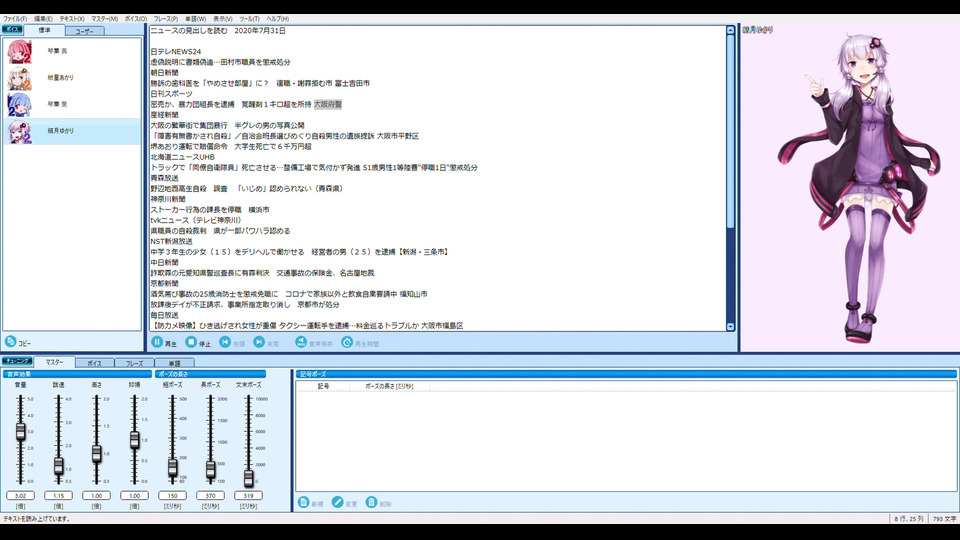Switch to the ユーザー voice list tab
Image resolution: width=960 pixels, height=540 pixels.
(84, 31)
